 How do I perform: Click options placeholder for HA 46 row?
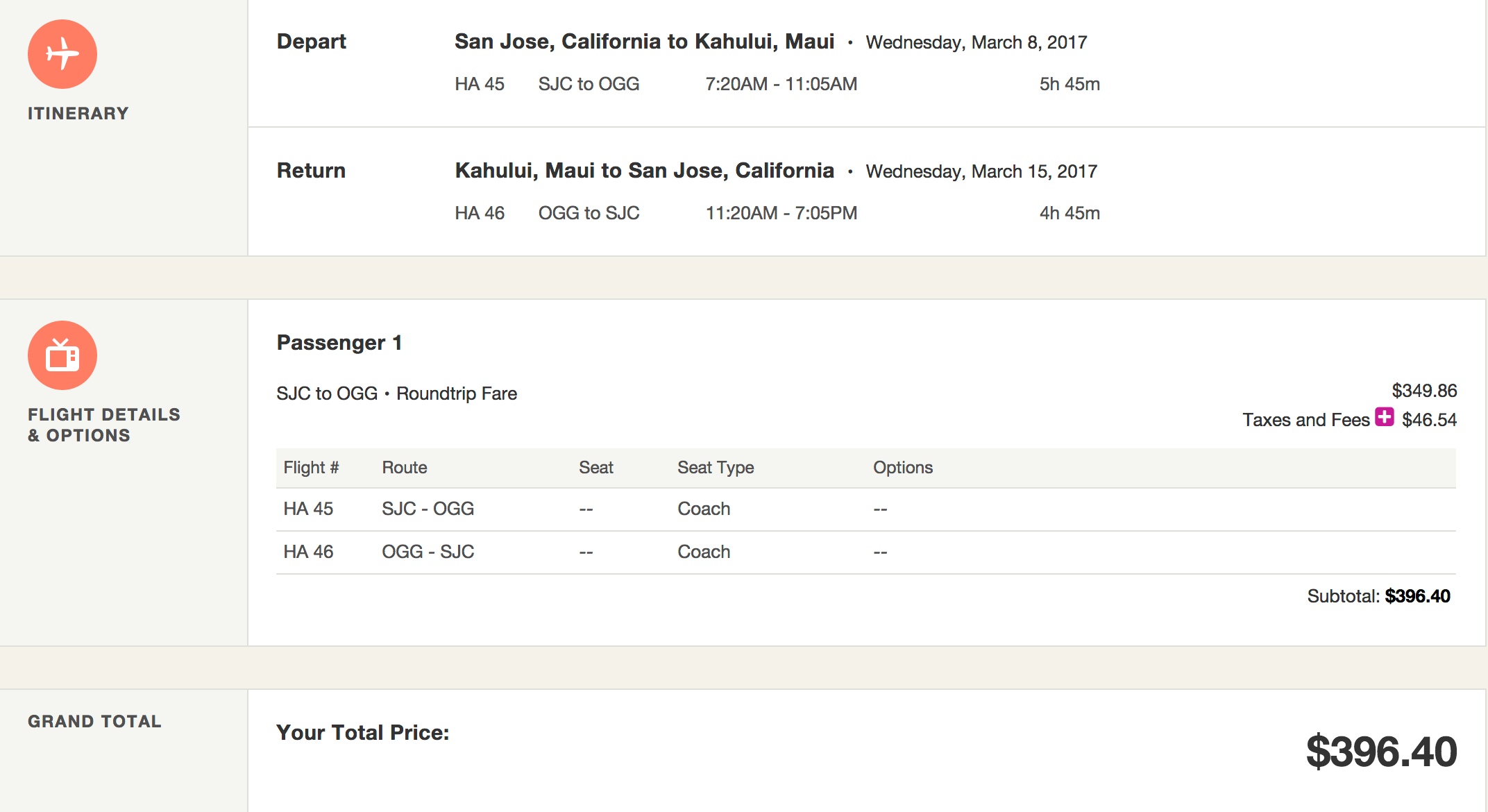point(881,552)
